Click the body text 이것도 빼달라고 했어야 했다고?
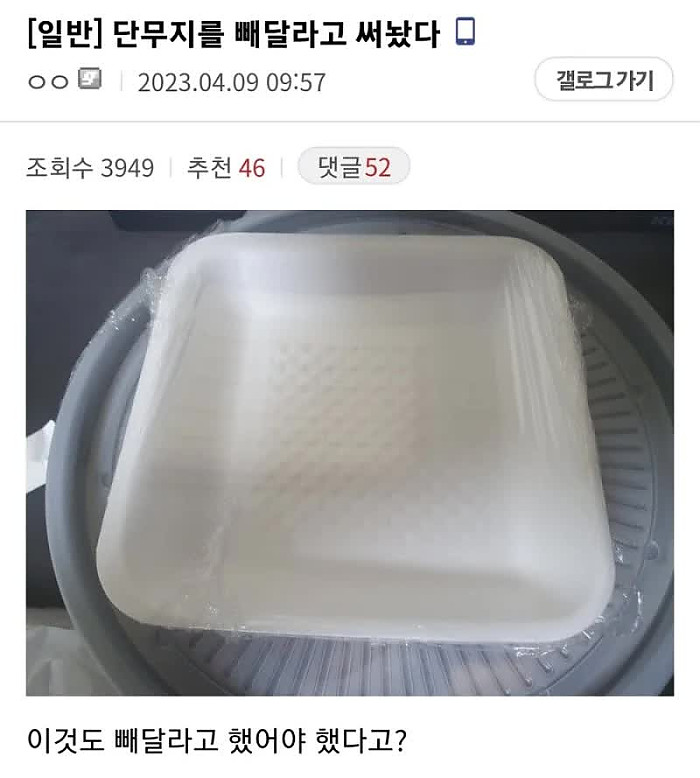Viewport: 700px width, 778px height. [x=217, y=740]
